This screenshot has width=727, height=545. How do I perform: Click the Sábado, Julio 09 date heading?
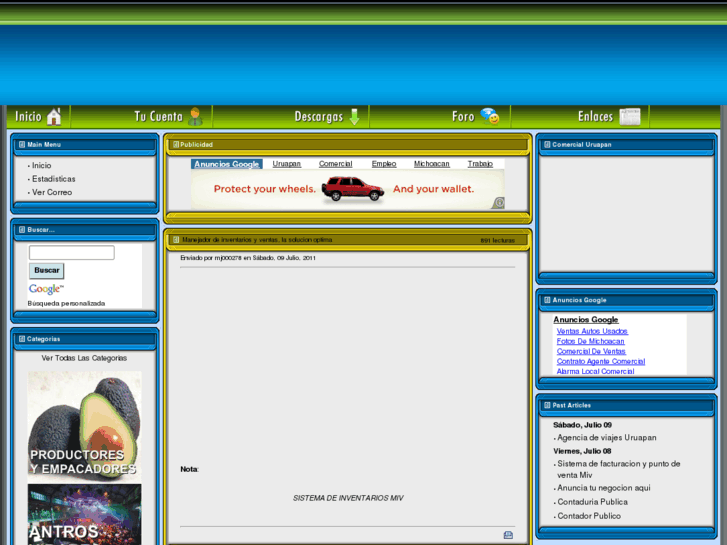click(582, 425)
